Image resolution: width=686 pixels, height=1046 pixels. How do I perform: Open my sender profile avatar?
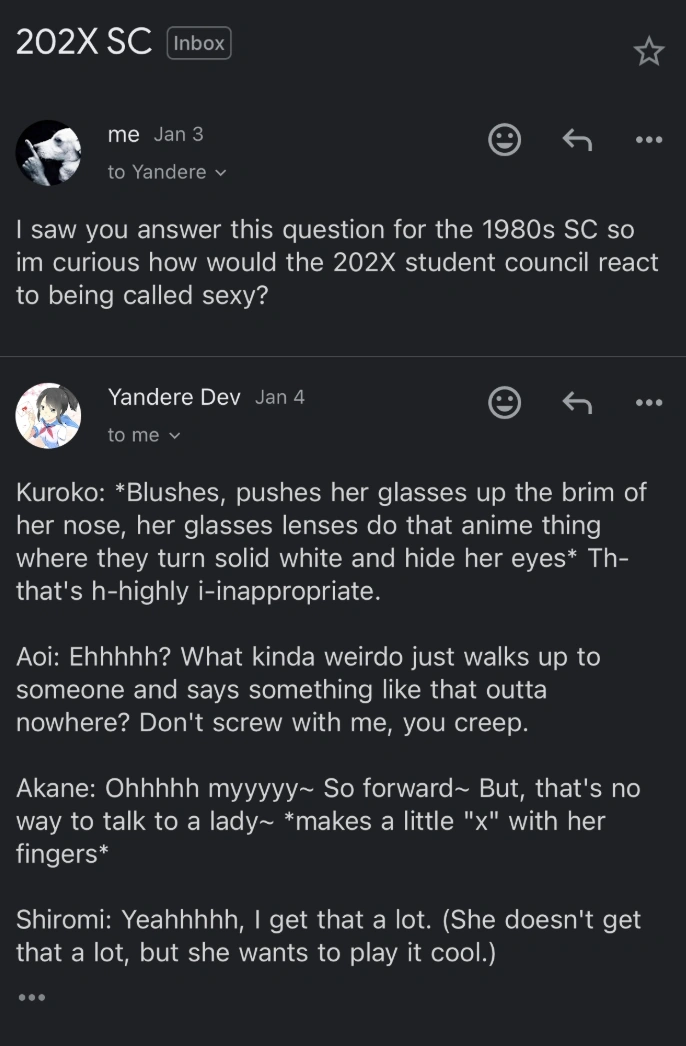(48, 153)
